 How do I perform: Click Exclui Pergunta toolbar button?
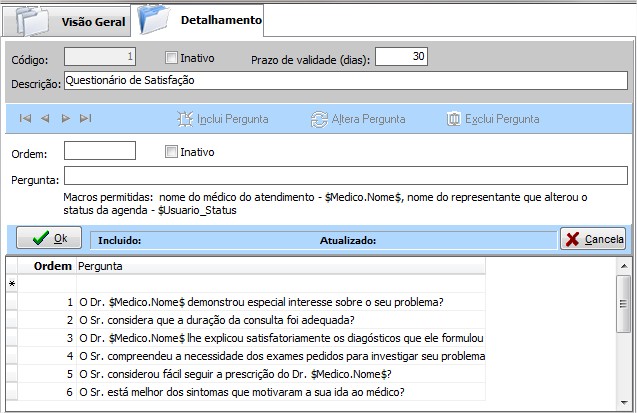[493, 118]
